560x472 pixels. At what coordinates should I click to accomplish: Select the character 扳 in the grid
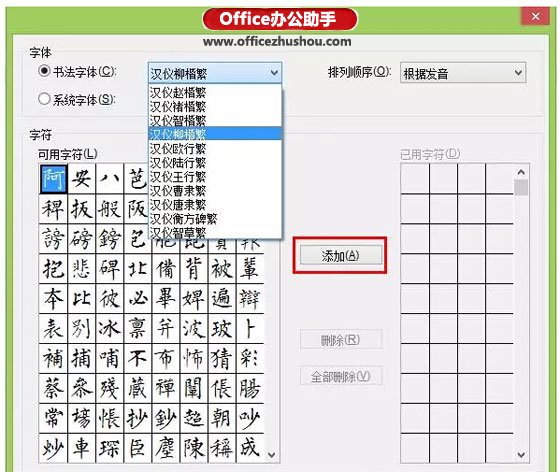(x=81, y=209)
